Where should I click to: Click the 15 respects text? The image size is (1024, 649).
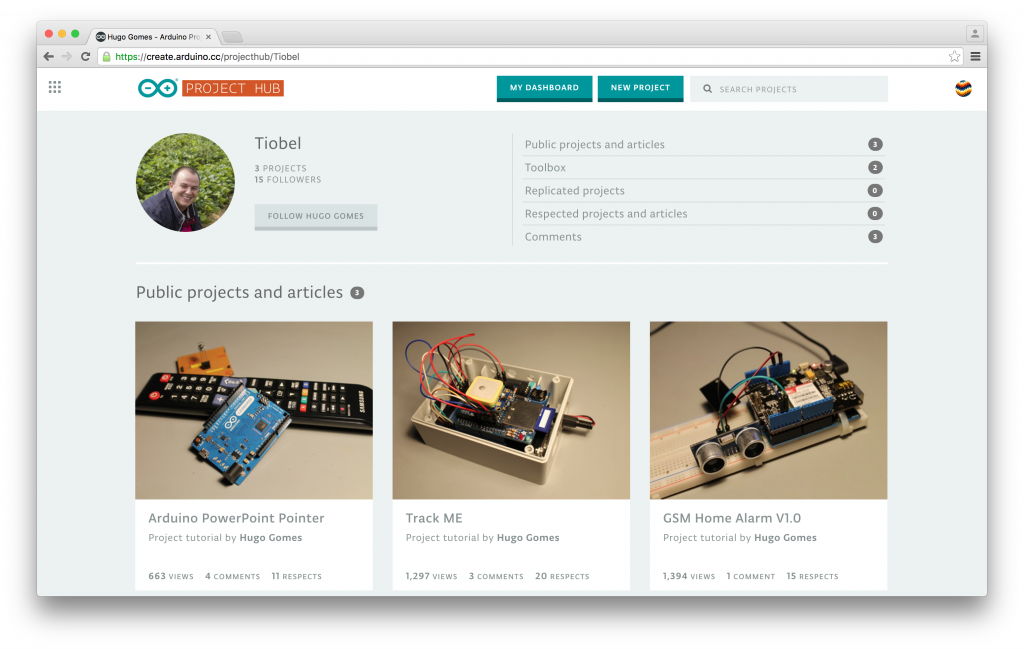point(812,577)
